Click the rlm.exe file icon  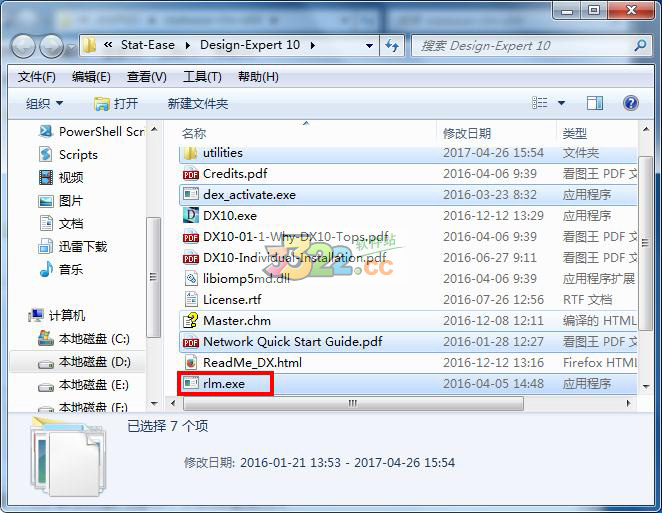(190, 383)
